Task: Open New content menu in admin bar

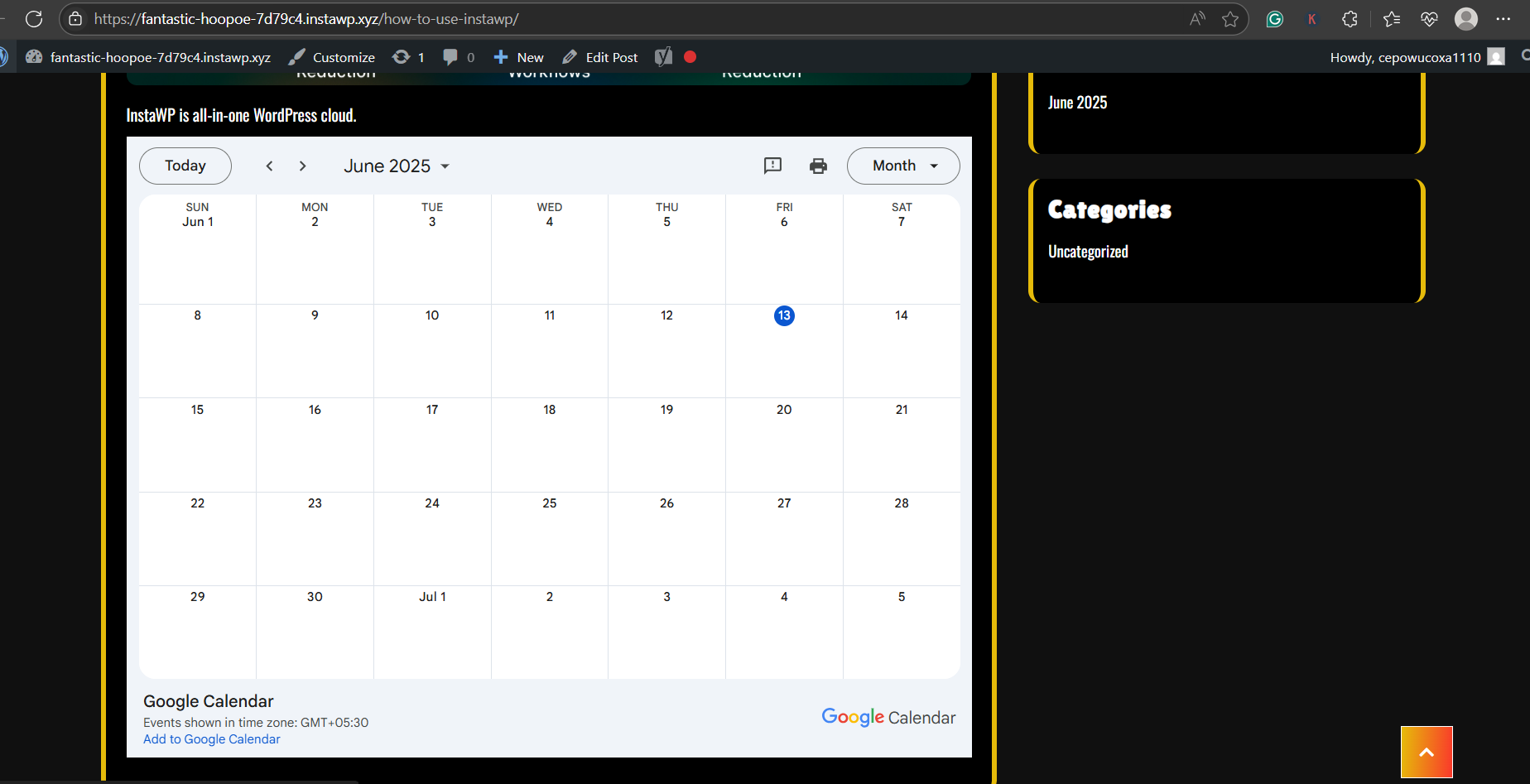Action: click(x=518, y=56)
